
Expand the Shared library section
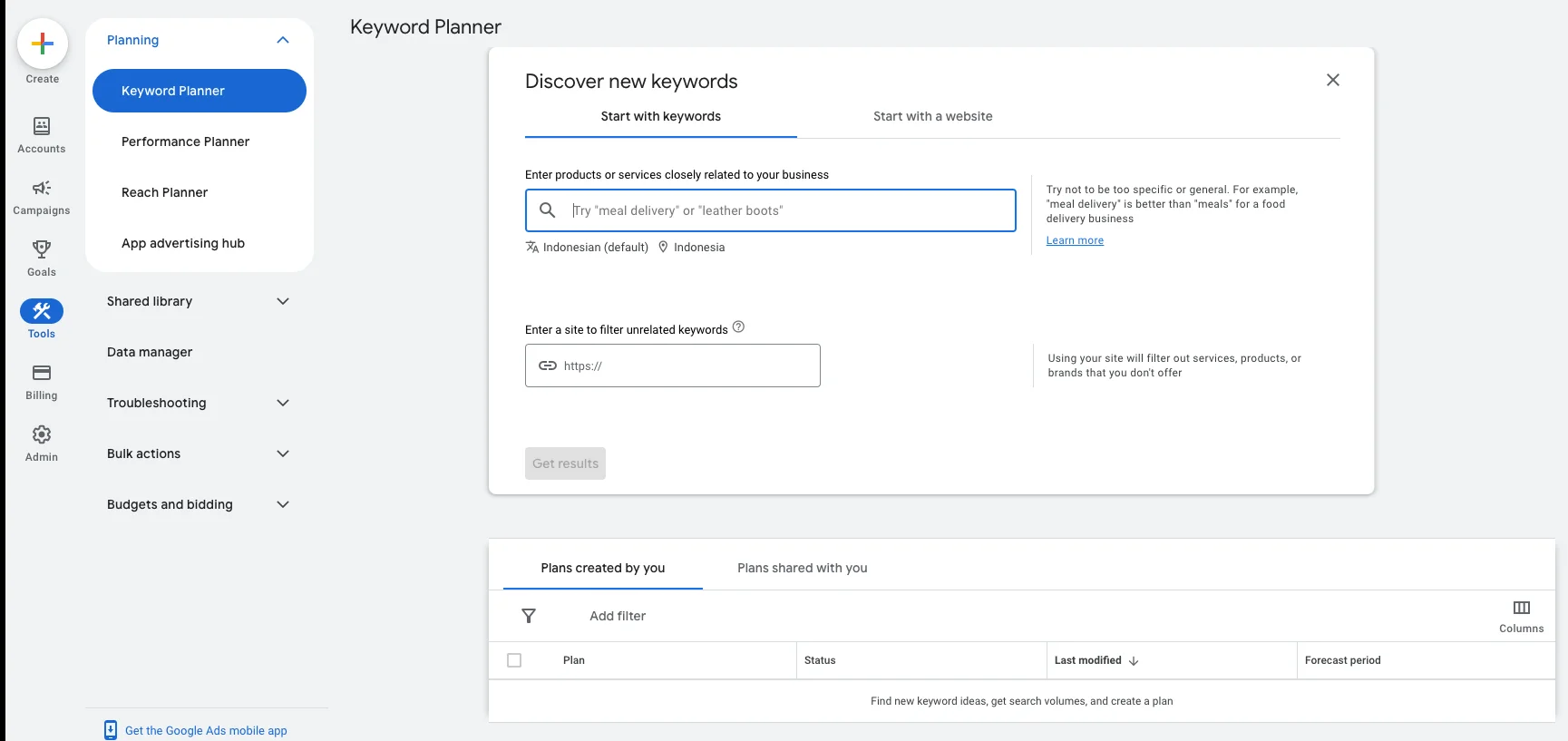[x=283, y=301]
